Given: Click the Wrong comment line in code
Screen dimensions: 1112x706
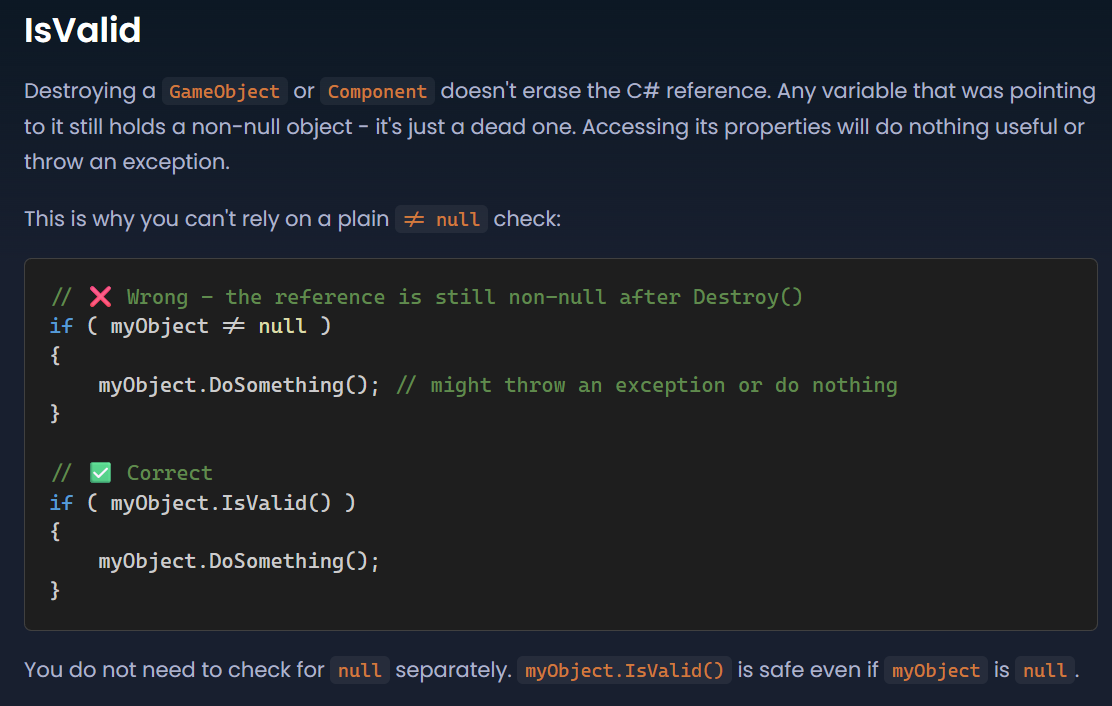Looking at the screenshot, I should point(426,296).
